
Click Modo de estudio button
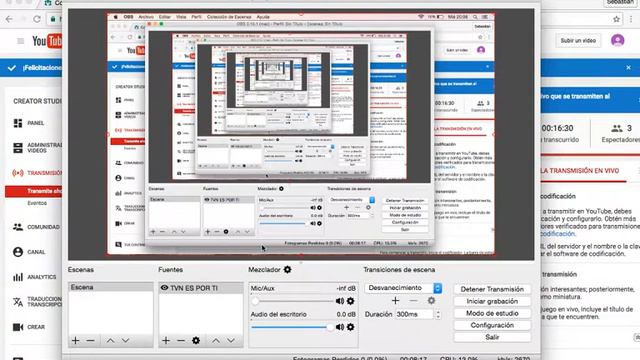492,313
